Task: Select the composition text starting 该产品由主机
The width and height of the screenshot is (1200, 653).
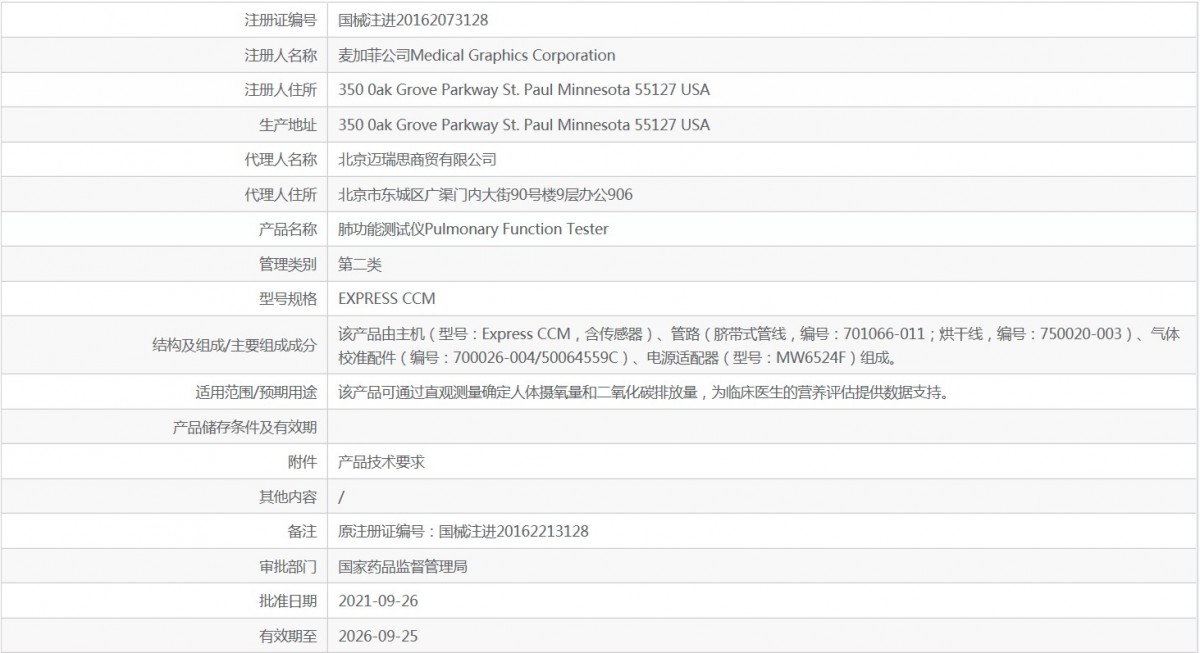Action: coord(759,345)
